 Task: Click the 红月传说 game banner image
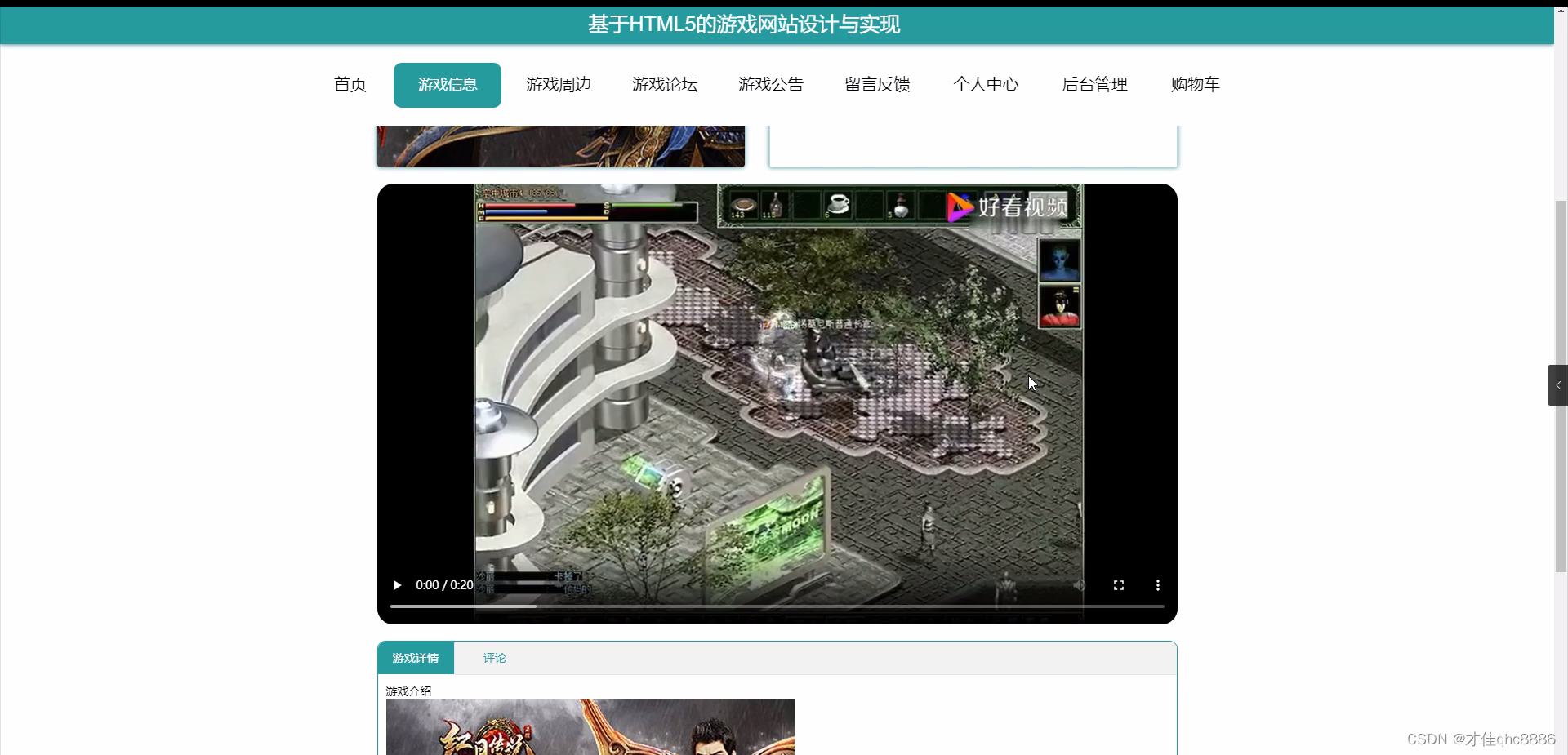tap(590, 731)
